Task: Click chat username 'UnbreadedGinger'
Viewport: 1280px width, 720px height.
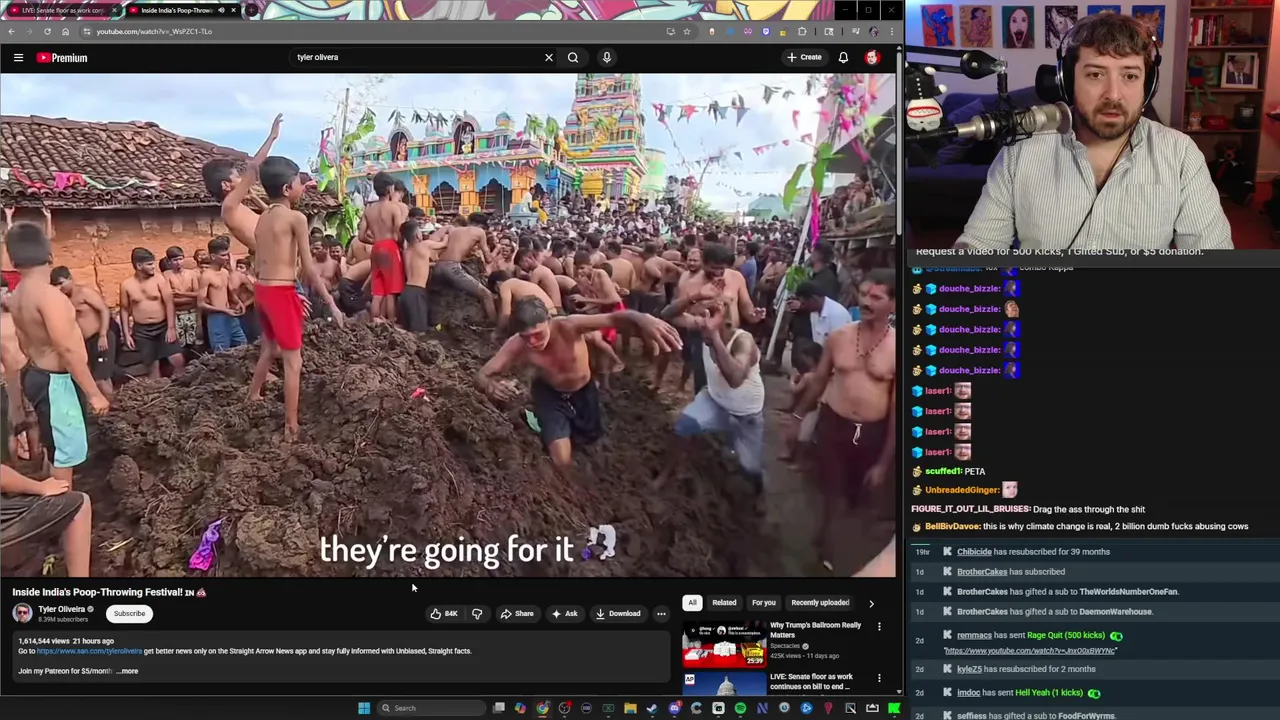Action: click(x=961, y=490)
